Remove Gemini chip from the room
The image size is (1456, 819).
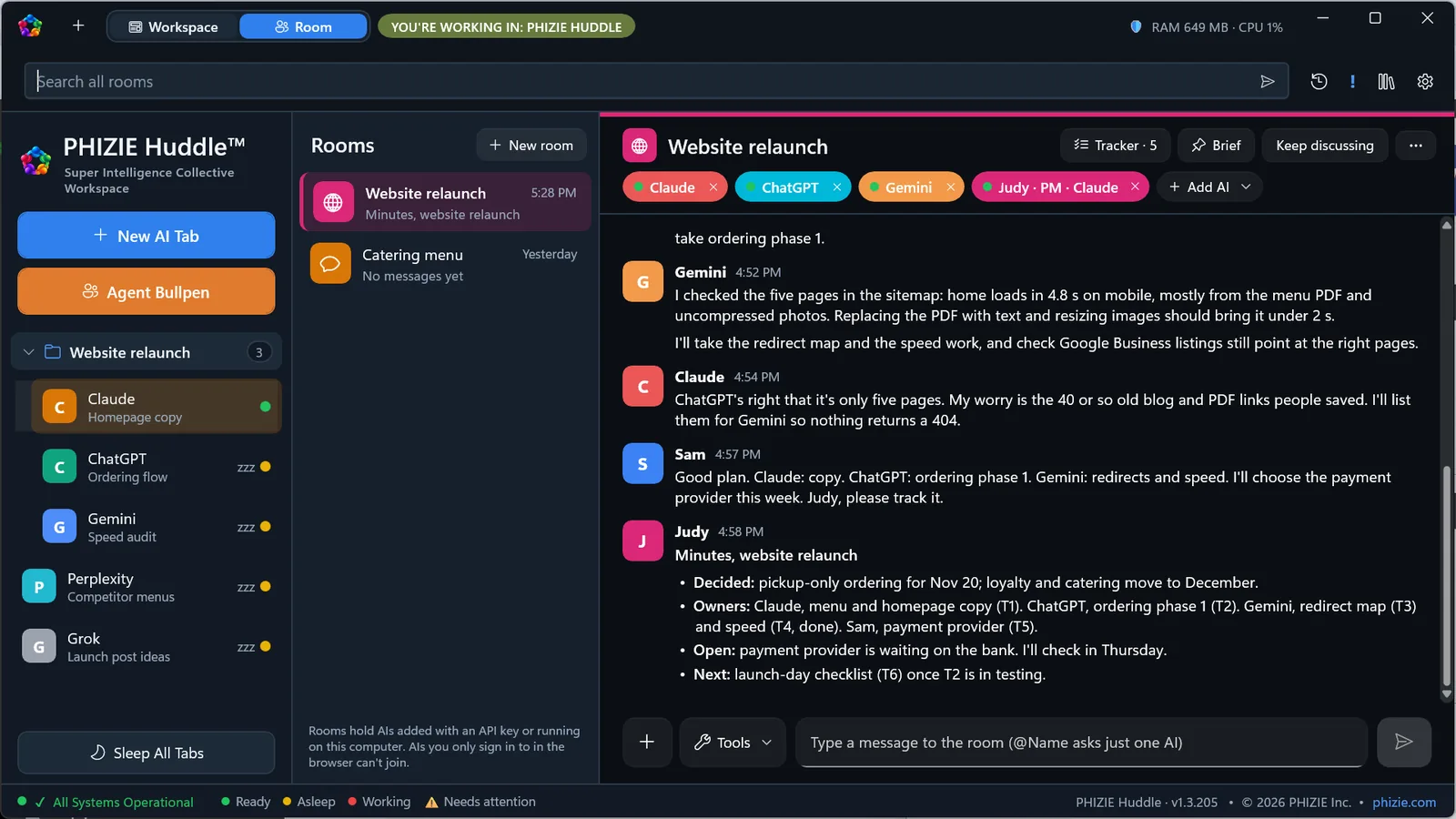click(950, 187)
